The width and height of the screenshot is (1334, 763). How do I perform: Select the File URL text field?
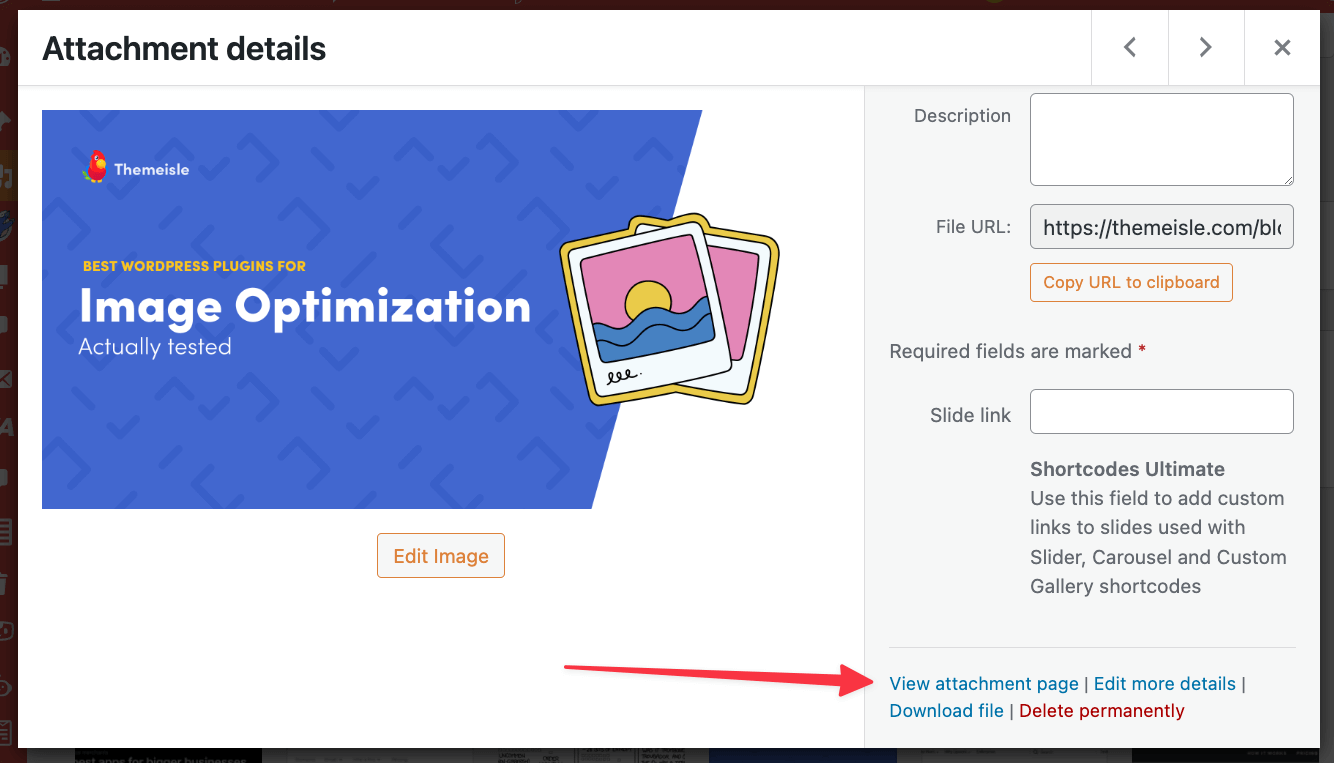pyautogui.click(x=1161, y=226)
